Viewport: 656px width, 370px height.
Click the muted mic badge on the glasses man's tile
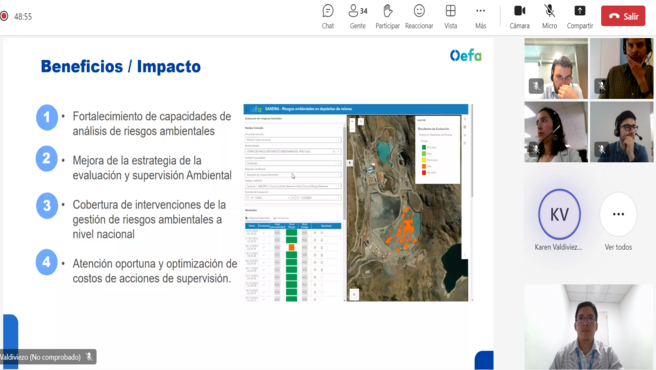(x=536, y=86)
